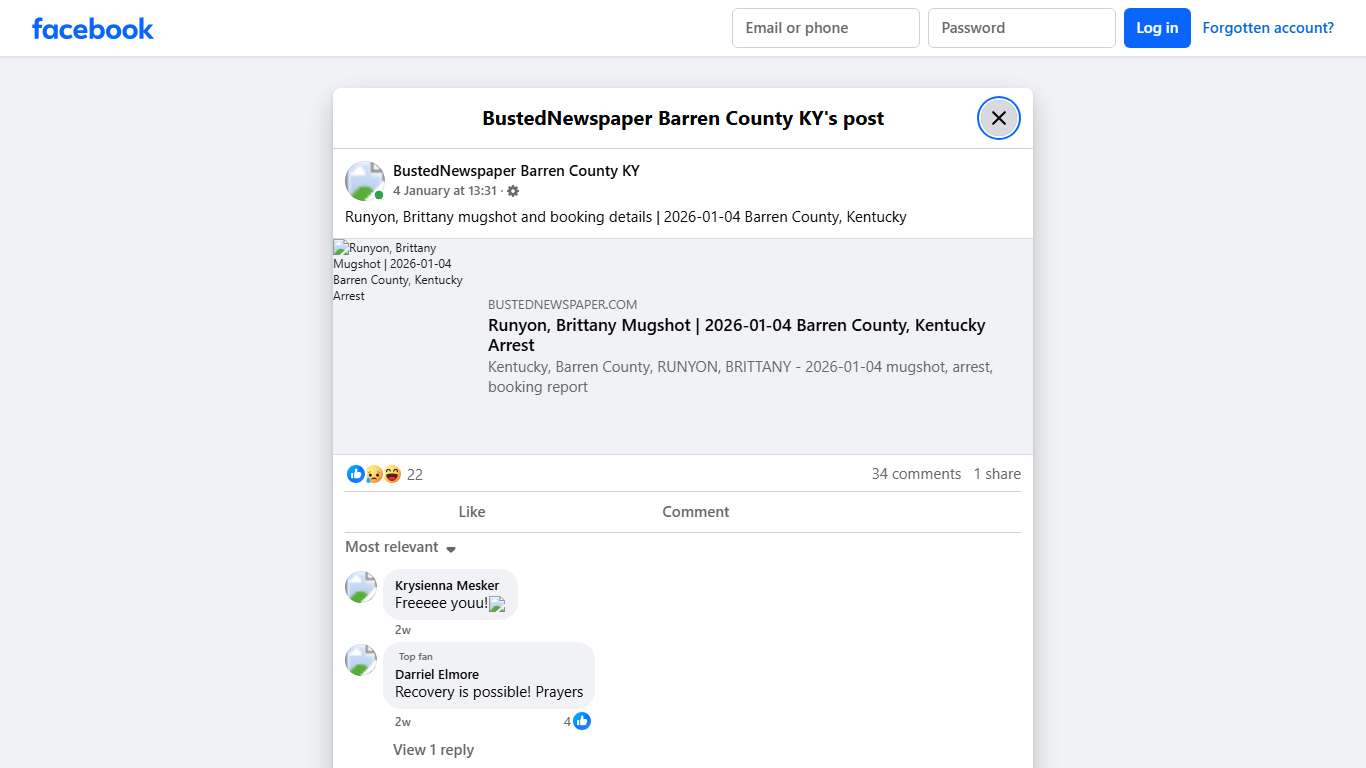1366x768 pixels.
Task: Open the Forgotten account link
Action: [1267, 28]
